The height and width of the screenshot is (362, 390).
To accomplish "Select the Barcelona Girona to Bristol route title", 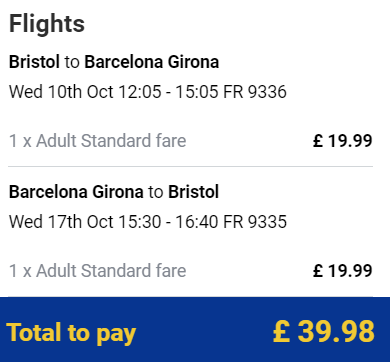I will point(114,192).
